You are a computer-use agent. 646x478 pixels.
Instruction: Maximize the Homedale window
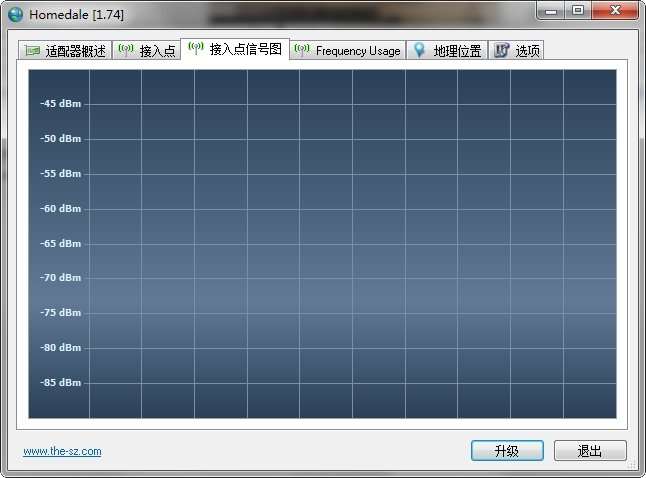[x=578, y=10]
